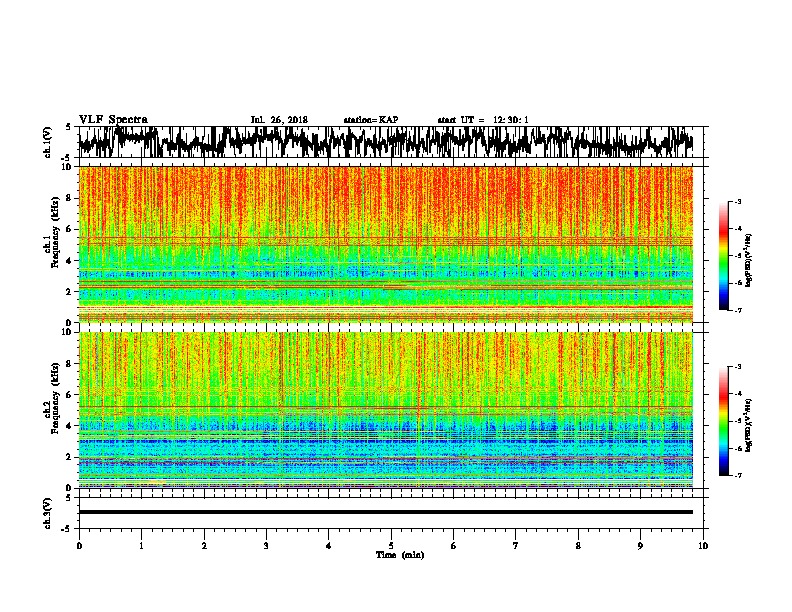This screenshot has height=612, width=792.
Task: Click ch.2 "Frequency (kHz)" axis label
Action: coord(55,399)
